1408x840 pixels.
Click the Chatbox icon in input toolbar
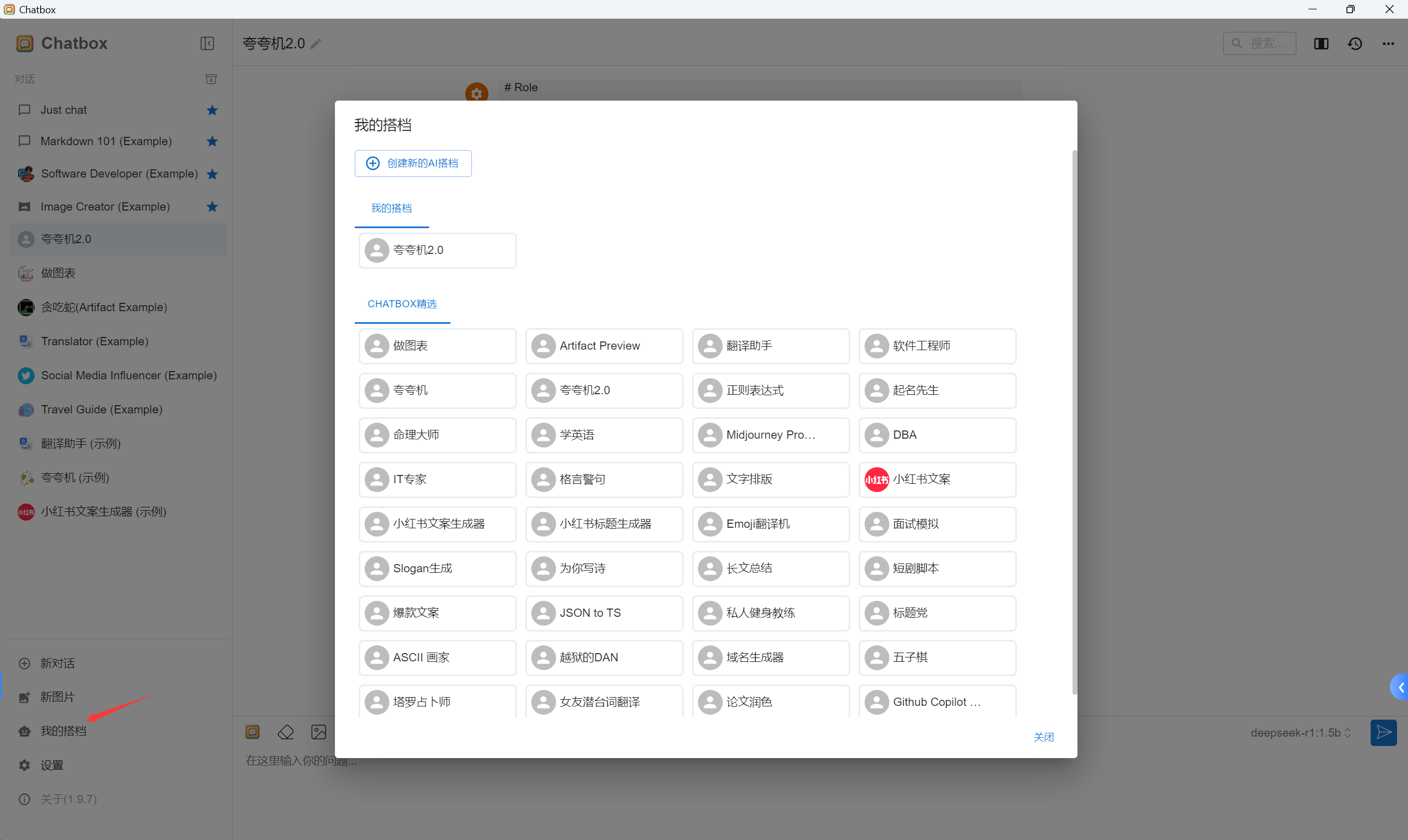click(252, 732)
